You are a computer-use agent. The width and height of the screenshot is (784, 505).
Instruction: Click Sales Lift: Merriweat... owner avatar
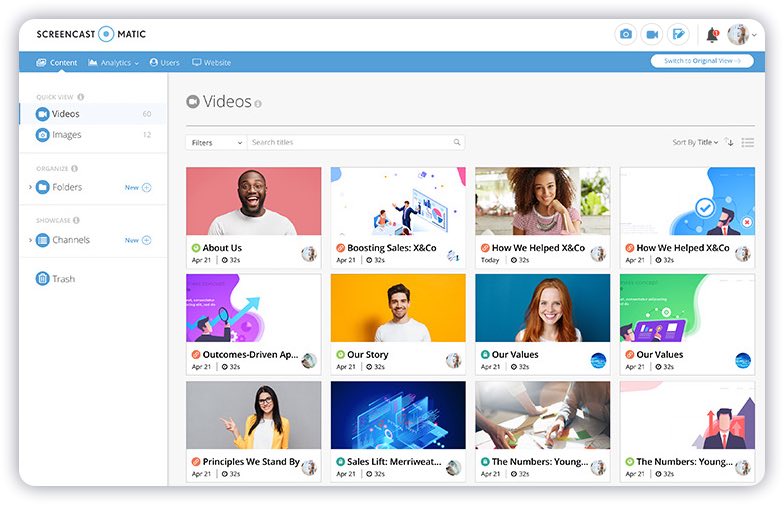(454, 468)
